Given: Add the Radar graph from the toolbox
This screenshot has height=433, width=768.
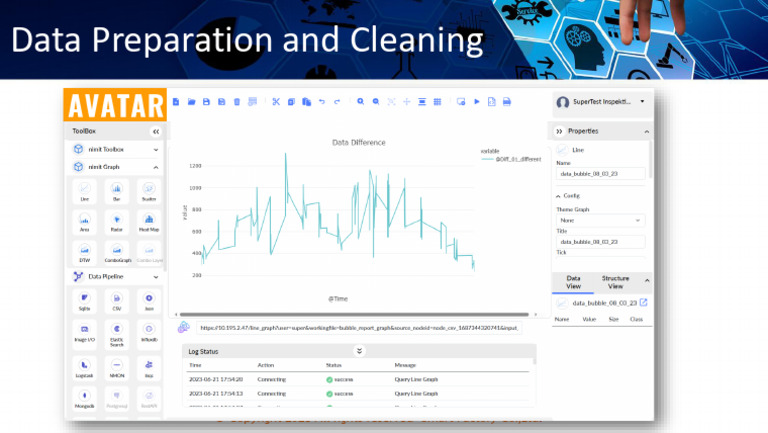Looking at the screenshot, I should pyautogui.click(x=117, y=222).
